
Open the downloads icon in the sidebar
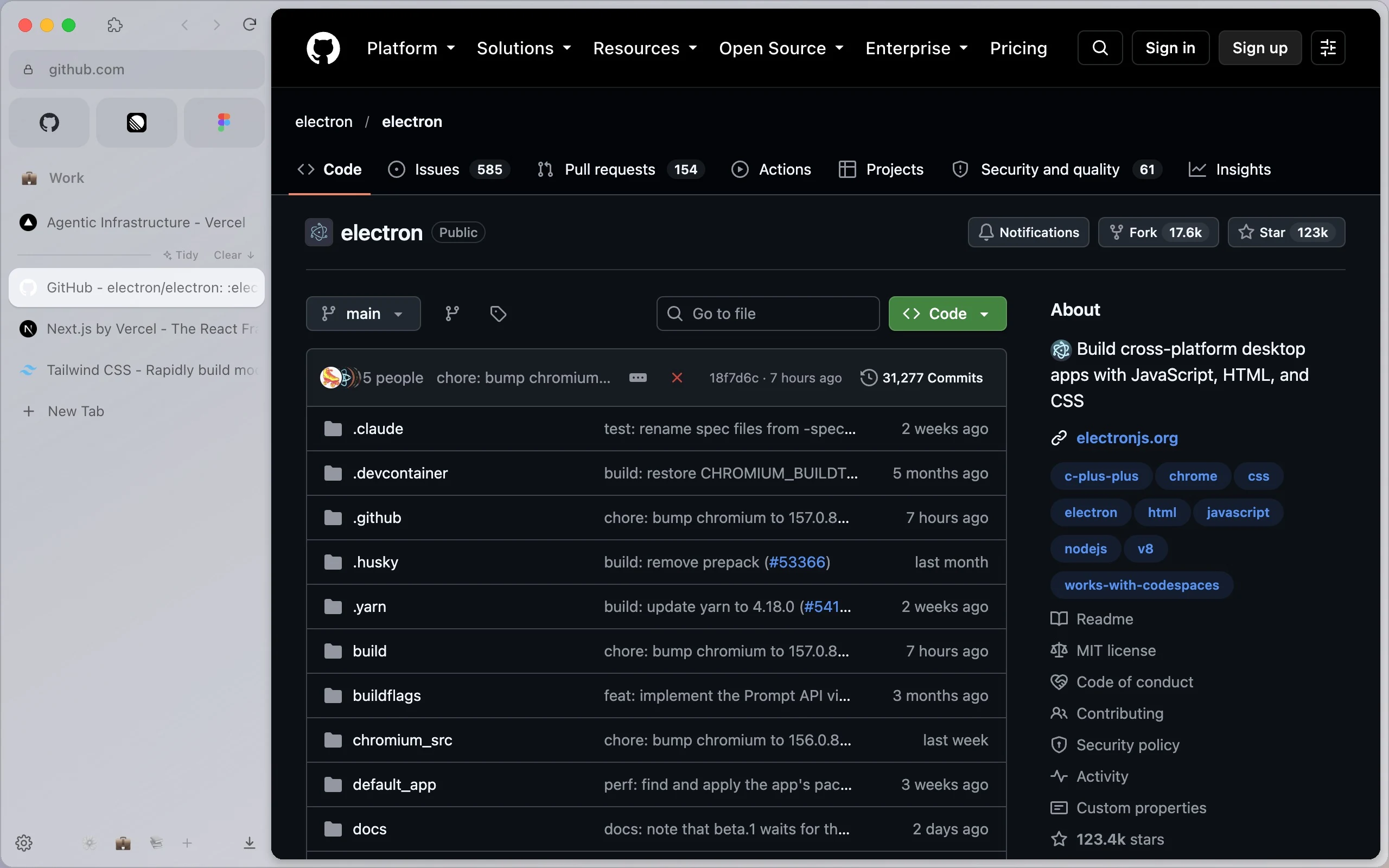pos(249,843)
